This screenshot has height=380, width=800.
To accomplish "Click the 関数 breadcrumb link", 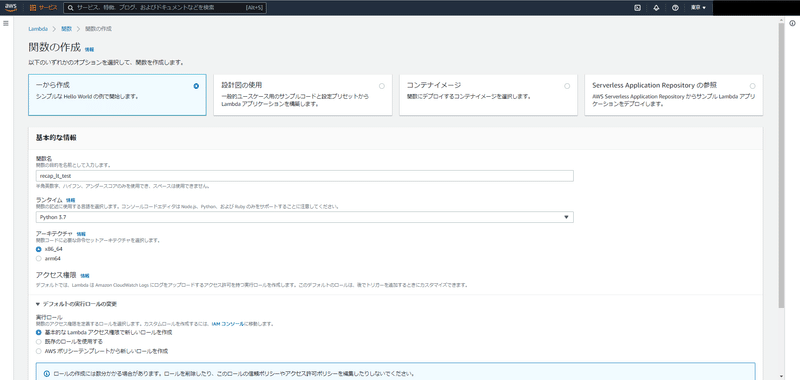I will (x=67, y=29).
